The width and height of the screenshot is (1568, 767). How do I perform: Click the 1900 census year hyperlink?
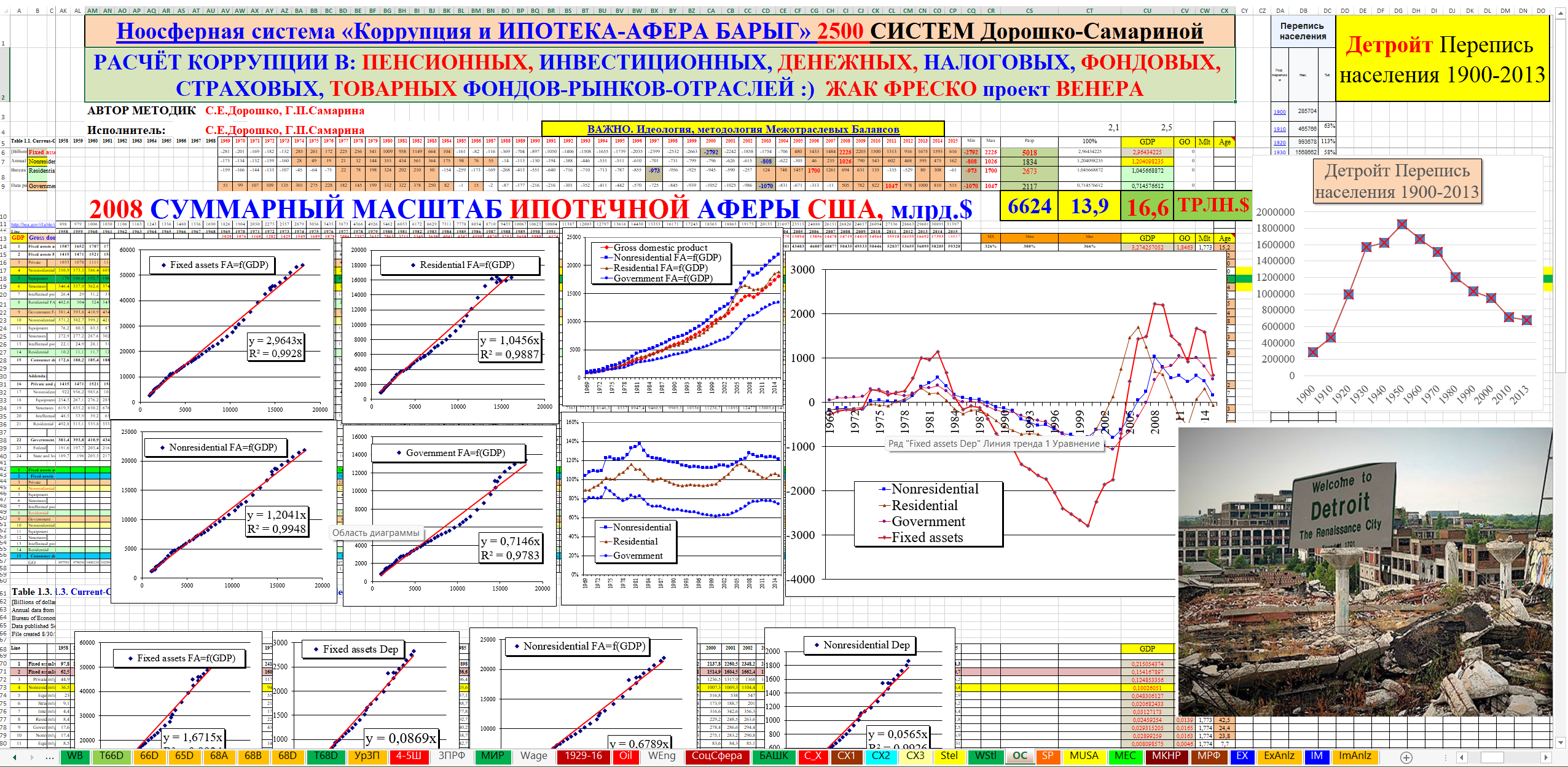[1279, 112]
